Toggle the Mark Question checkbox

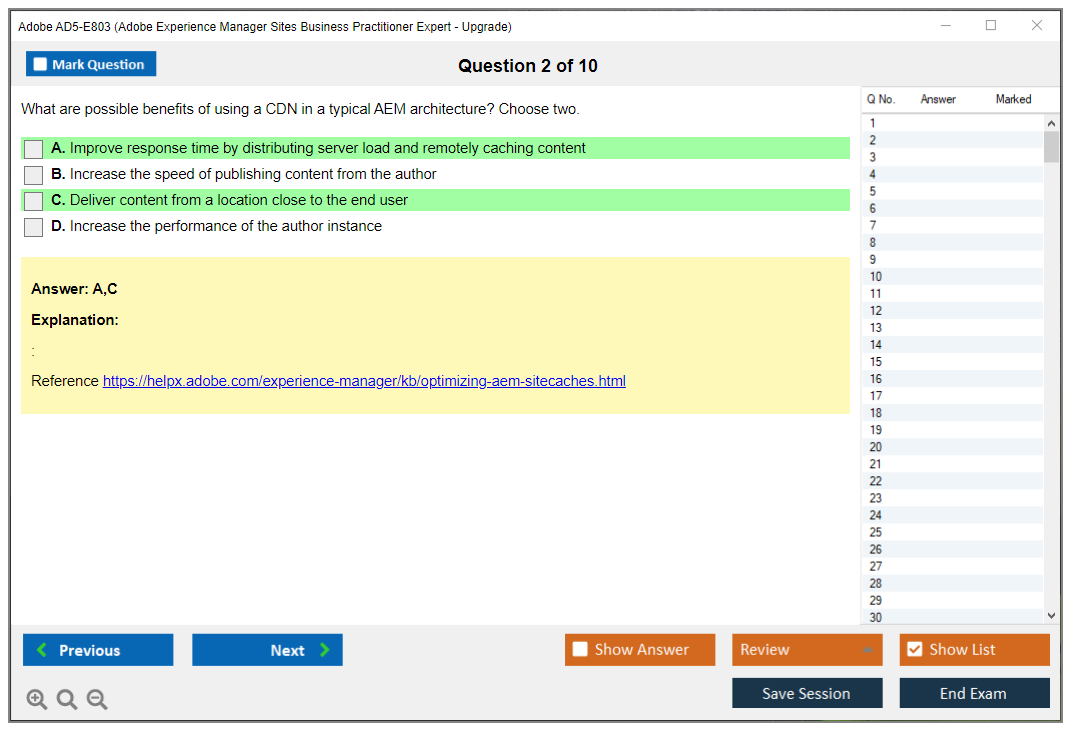pos(41,65)
